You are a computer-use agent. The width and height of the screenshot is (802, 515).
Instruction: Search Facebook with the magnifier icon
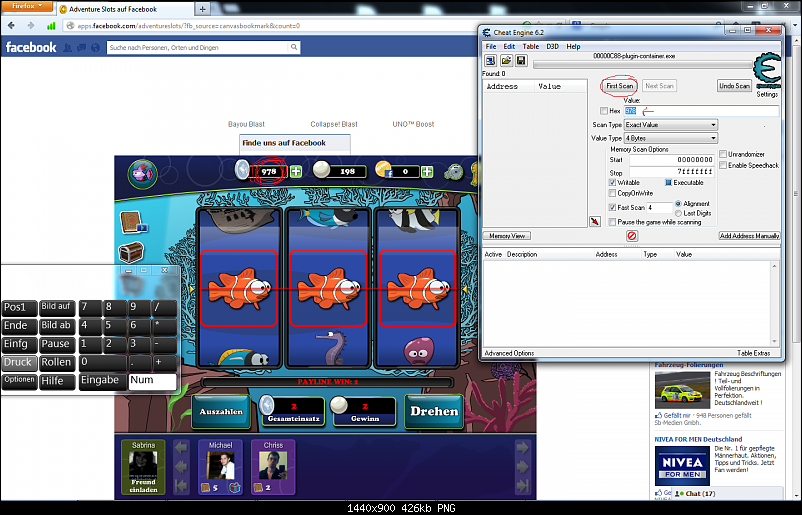tap(294, 47)
